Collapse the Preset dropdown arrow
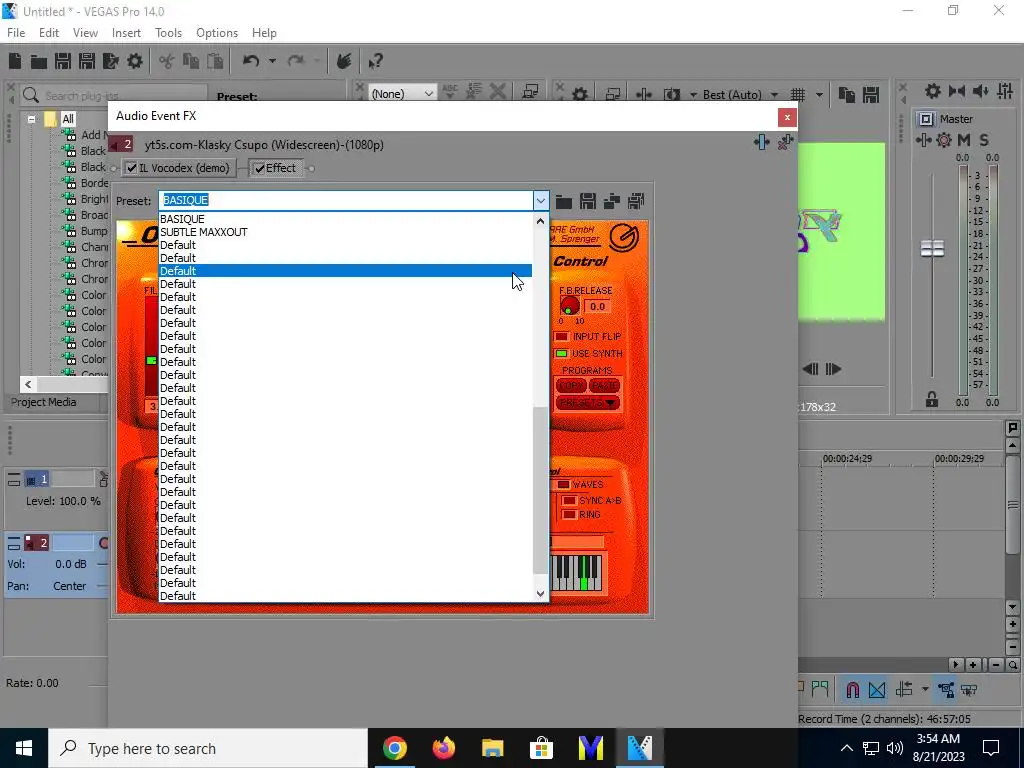Image resolution: width=1024 pixels, height=768 pixels. click(x=541, y=201)
